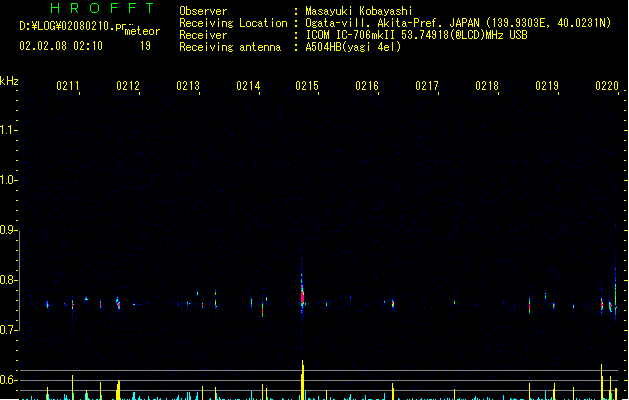
Task: Click the 0216 time marker
Action: pos(367,86)
